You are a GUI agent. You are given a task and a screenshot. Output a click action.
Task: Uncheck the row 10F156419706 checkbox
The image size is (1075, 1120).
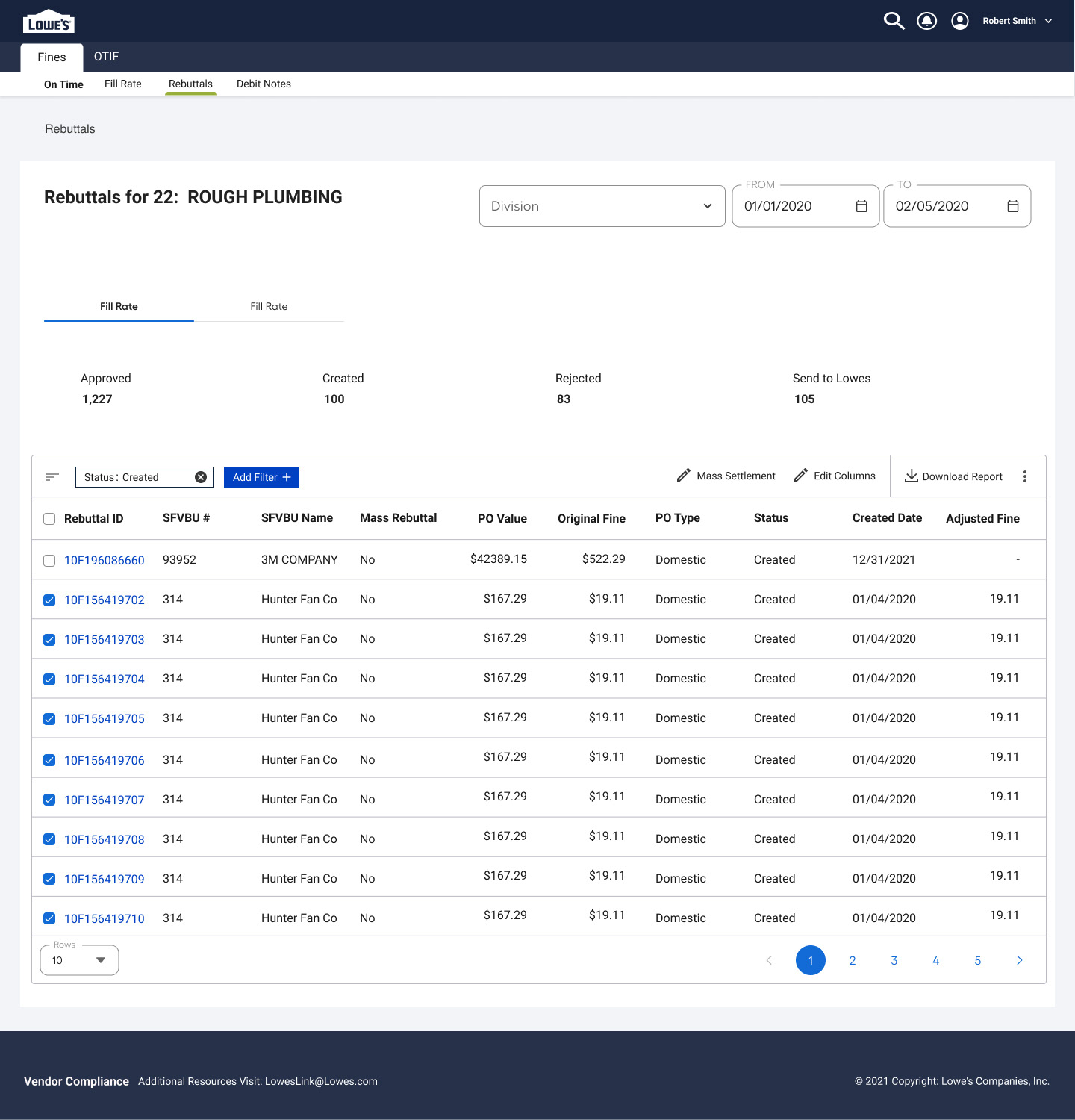49,760
